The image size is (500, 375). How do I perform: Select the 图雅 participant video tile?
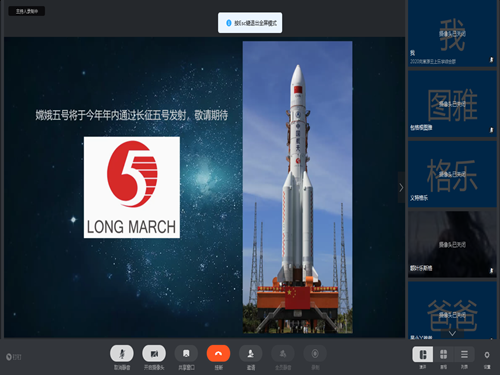pos(452,104)
